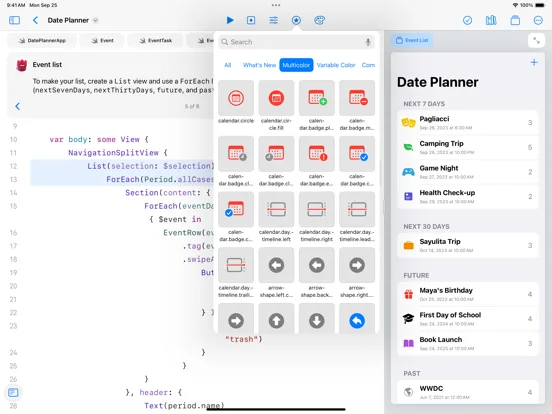Switch to the DatePlannerApp file tab
Viewport: 552px width, 414px height.
click(42, 40)
